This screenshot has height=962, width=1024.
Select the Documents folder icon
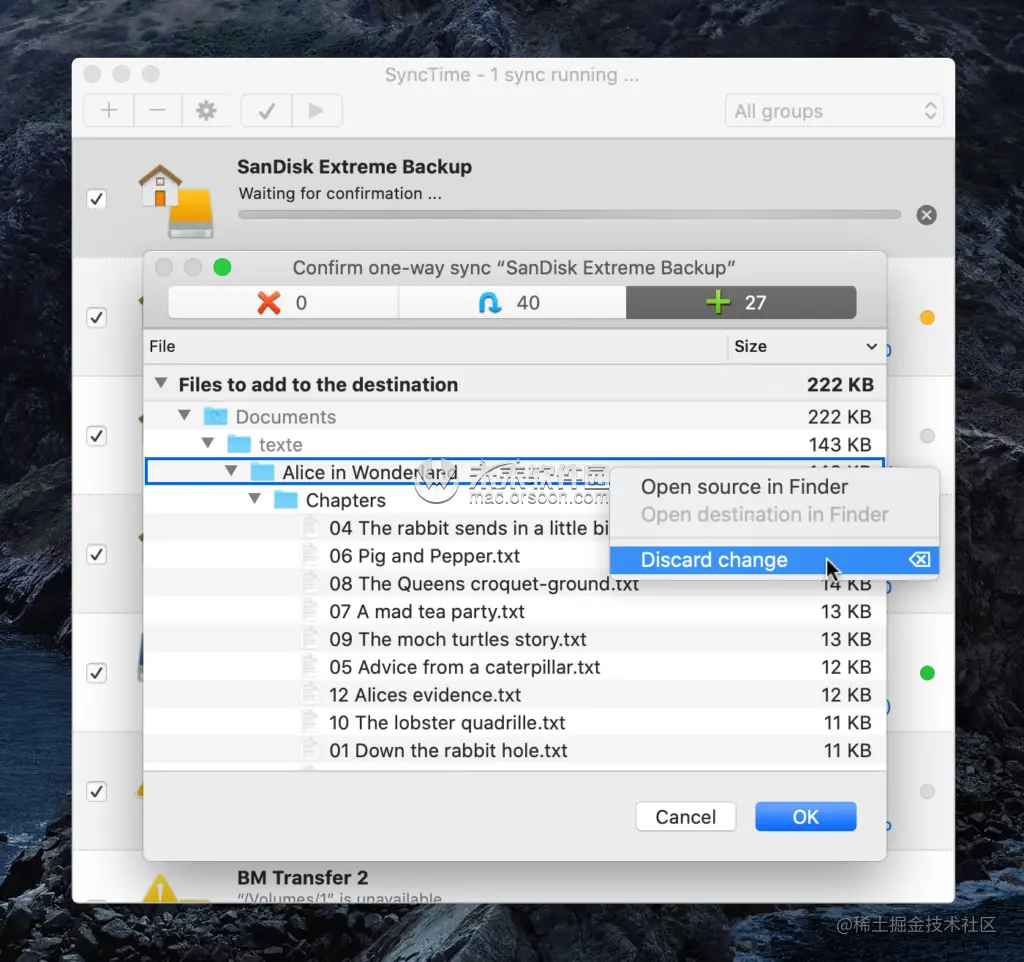(x=216, y=416)
